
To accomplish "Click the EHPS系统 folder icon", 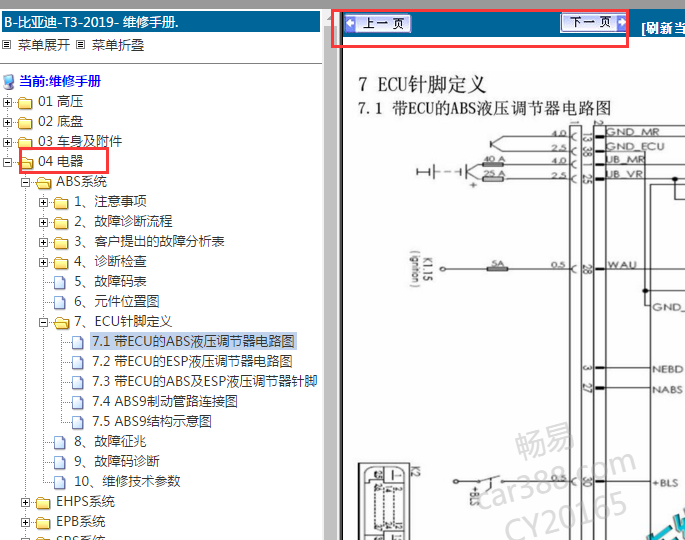I will [x=43, y=503].
